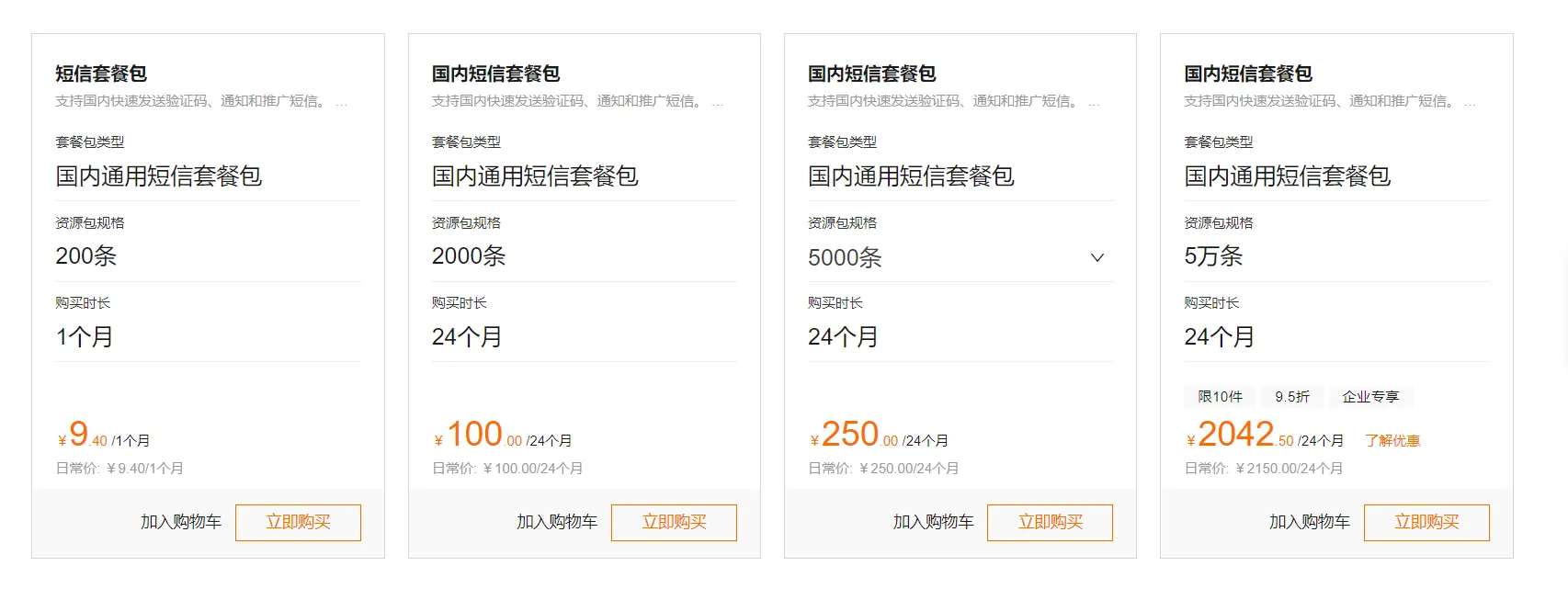Click 立即购买 on the 2000条 package card

pos(674,522)
